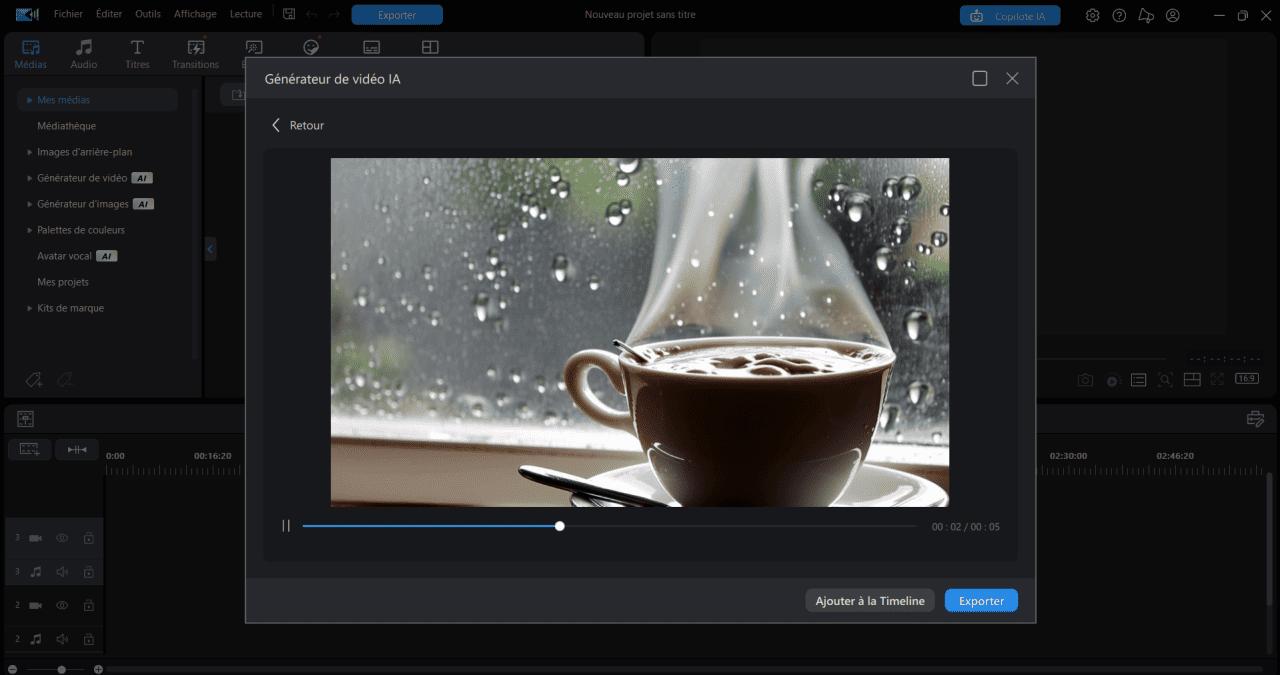Toggle lock on video track 2
1280x675 pixels.
pos(88,605)
